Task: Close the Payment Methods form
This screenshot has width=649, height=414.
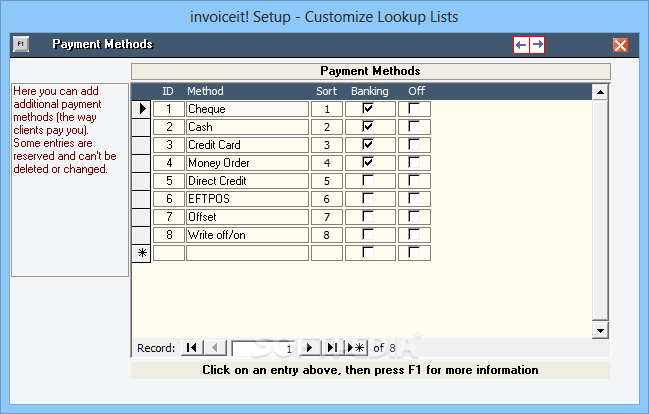Action: point(620,45)
